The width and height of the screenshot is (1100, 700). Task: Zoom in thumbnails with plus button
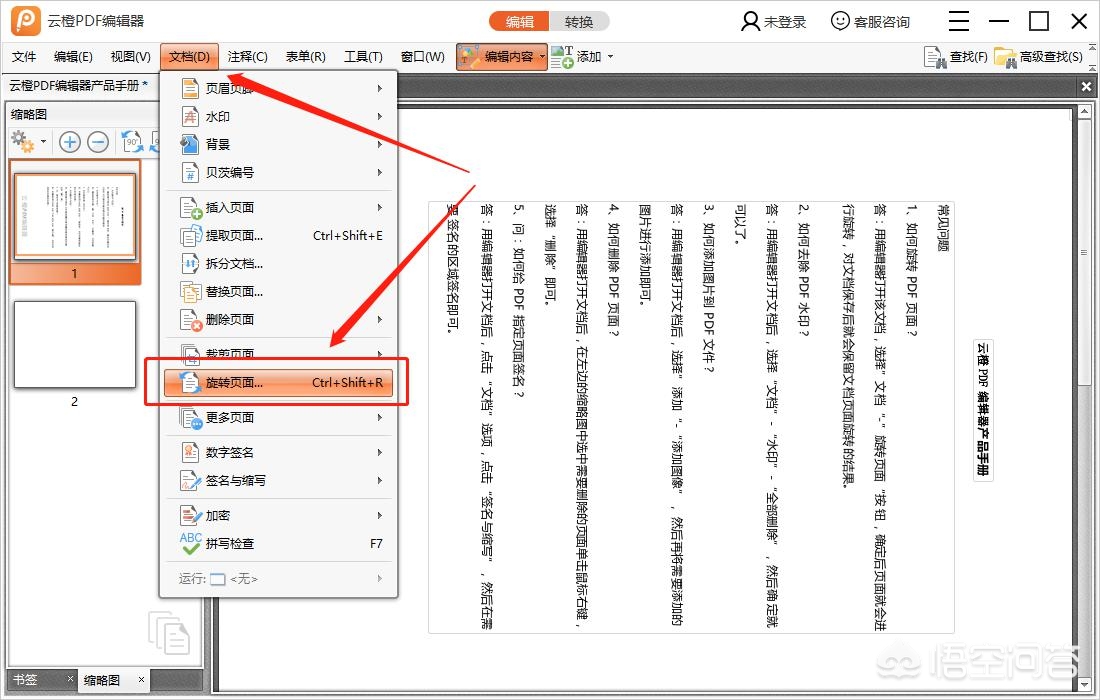tap(69, 141)
